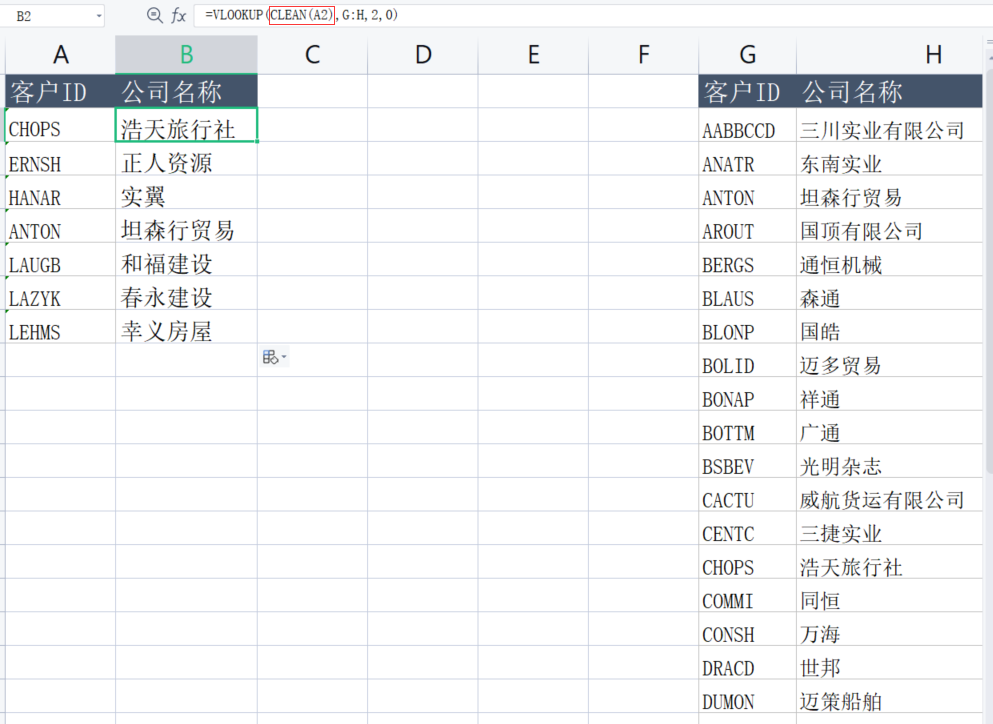Click the fx insert function icon
This screenshot has height=724, width=993.
(179, 16)
